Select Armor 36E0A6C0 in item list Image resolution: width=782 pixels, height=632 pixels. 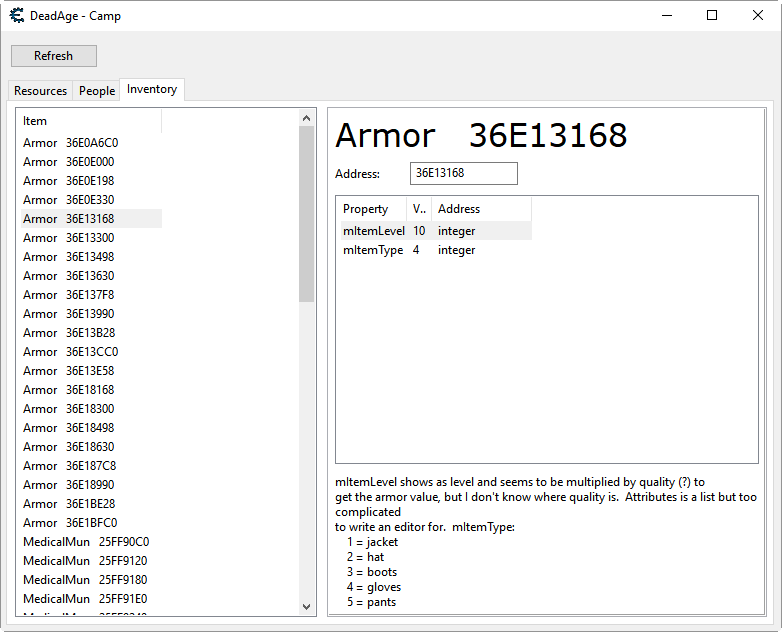(x=70, y=143)
